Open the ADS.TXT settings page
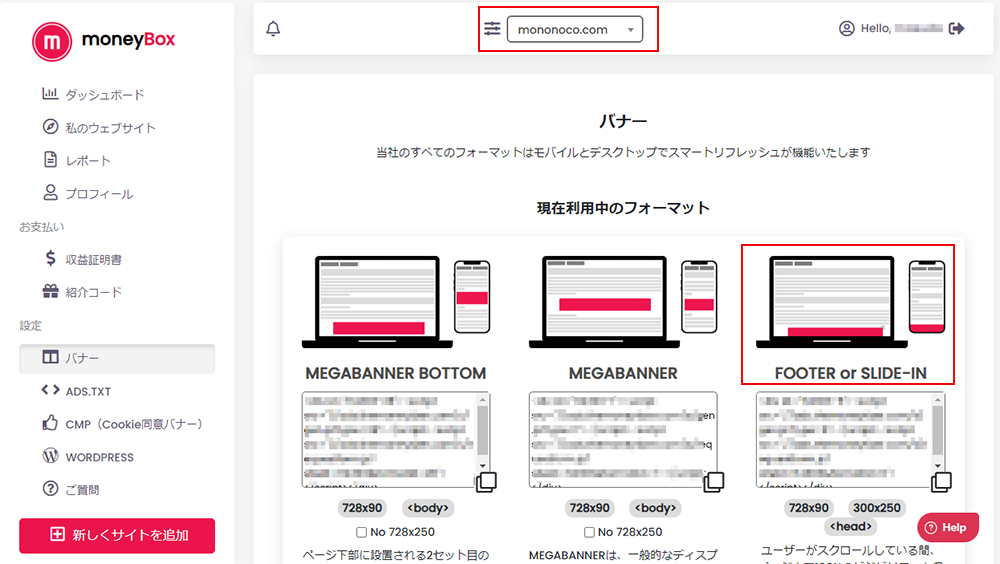This screenshot has width=1000, height=564. point(87,391)
